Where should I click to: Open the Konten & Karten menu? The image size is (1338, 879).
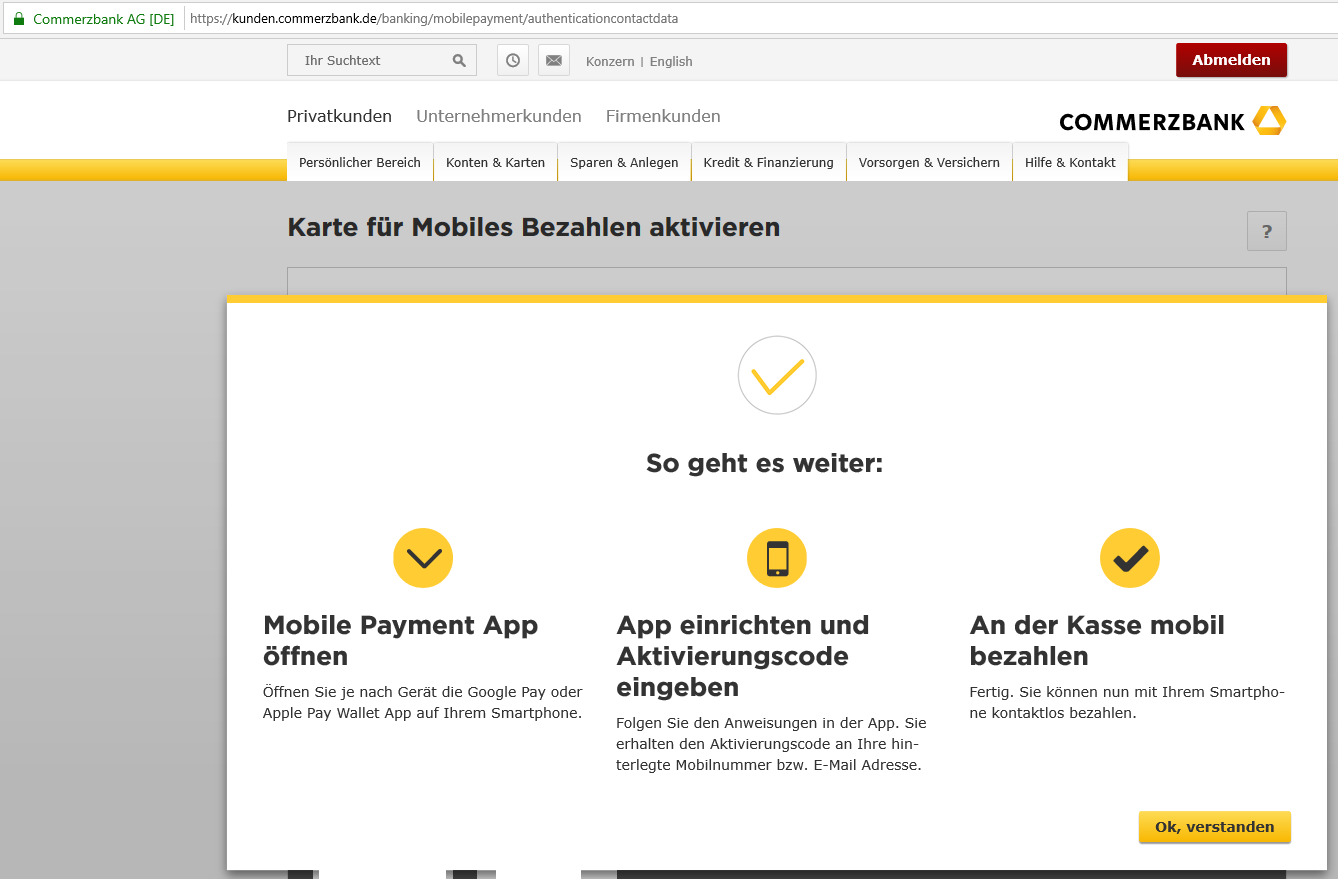coord(495,163)
